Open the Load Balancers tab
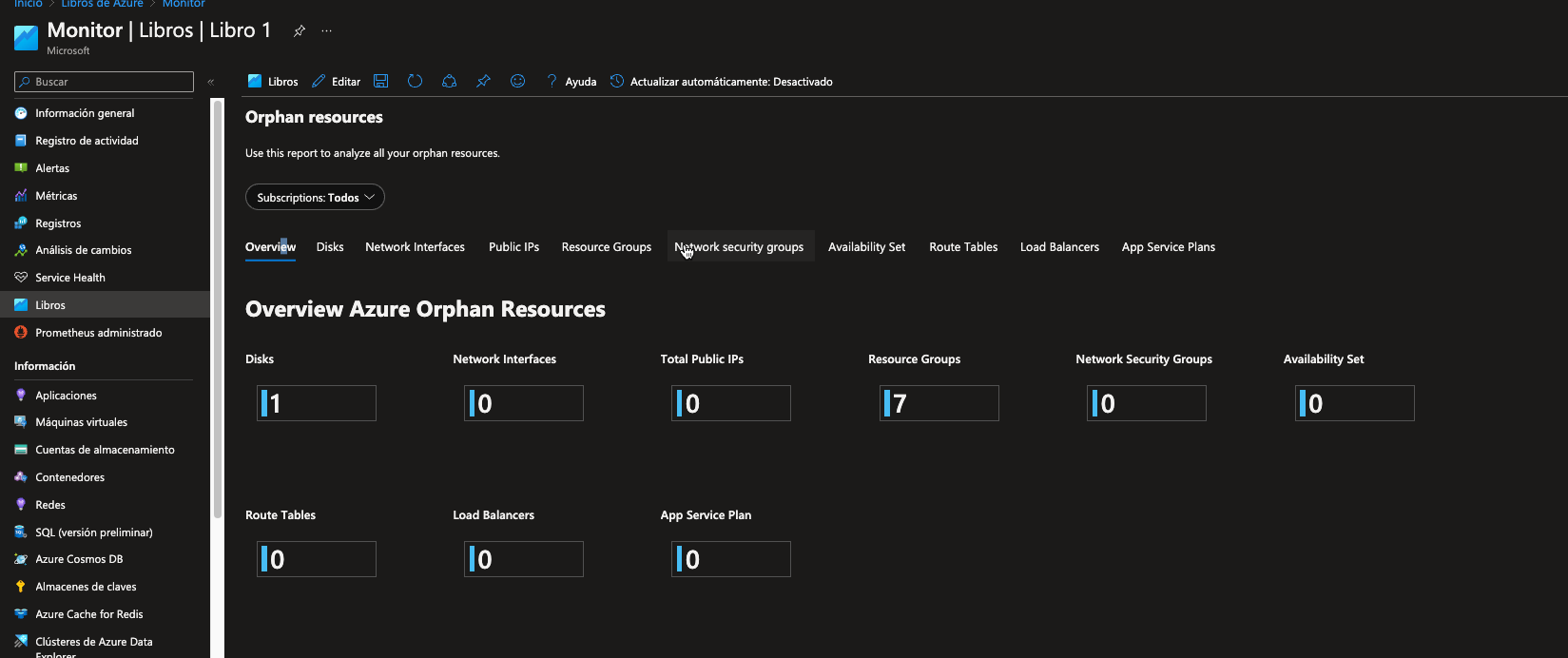The height and width of the screenshot is (658, 1568). pyautogui.click(x=1059, y=247)
